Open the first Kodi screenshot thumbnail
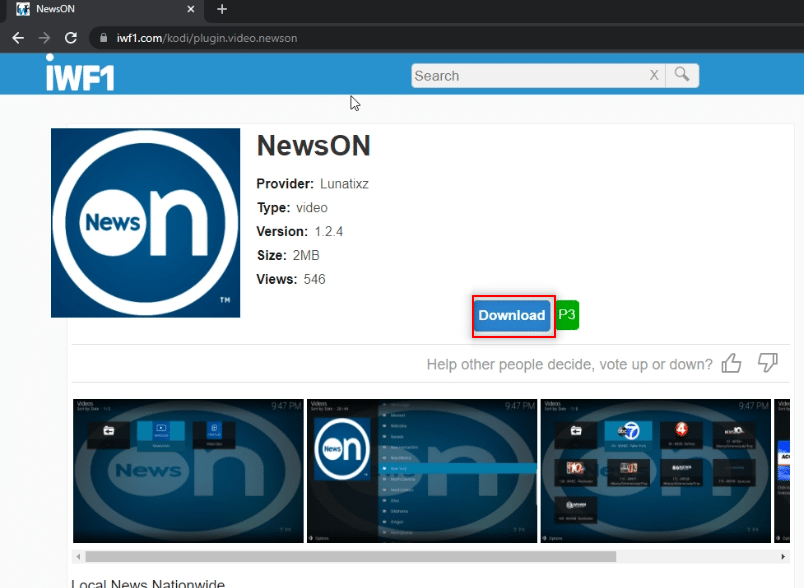The image size is (804, 588). click(x=188, y=471)
